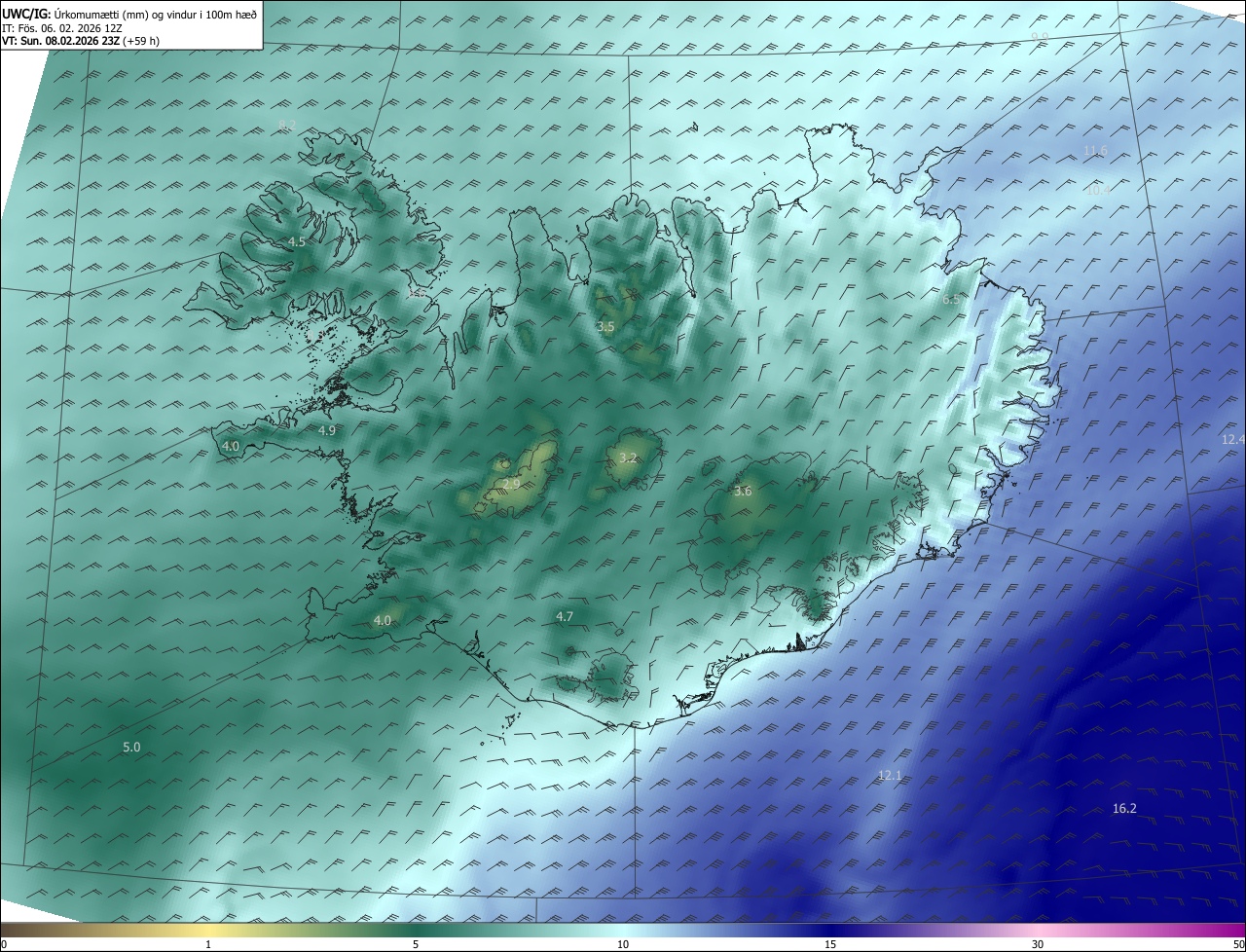Click the colorbar tick label 50

(x=1238, y=945)
